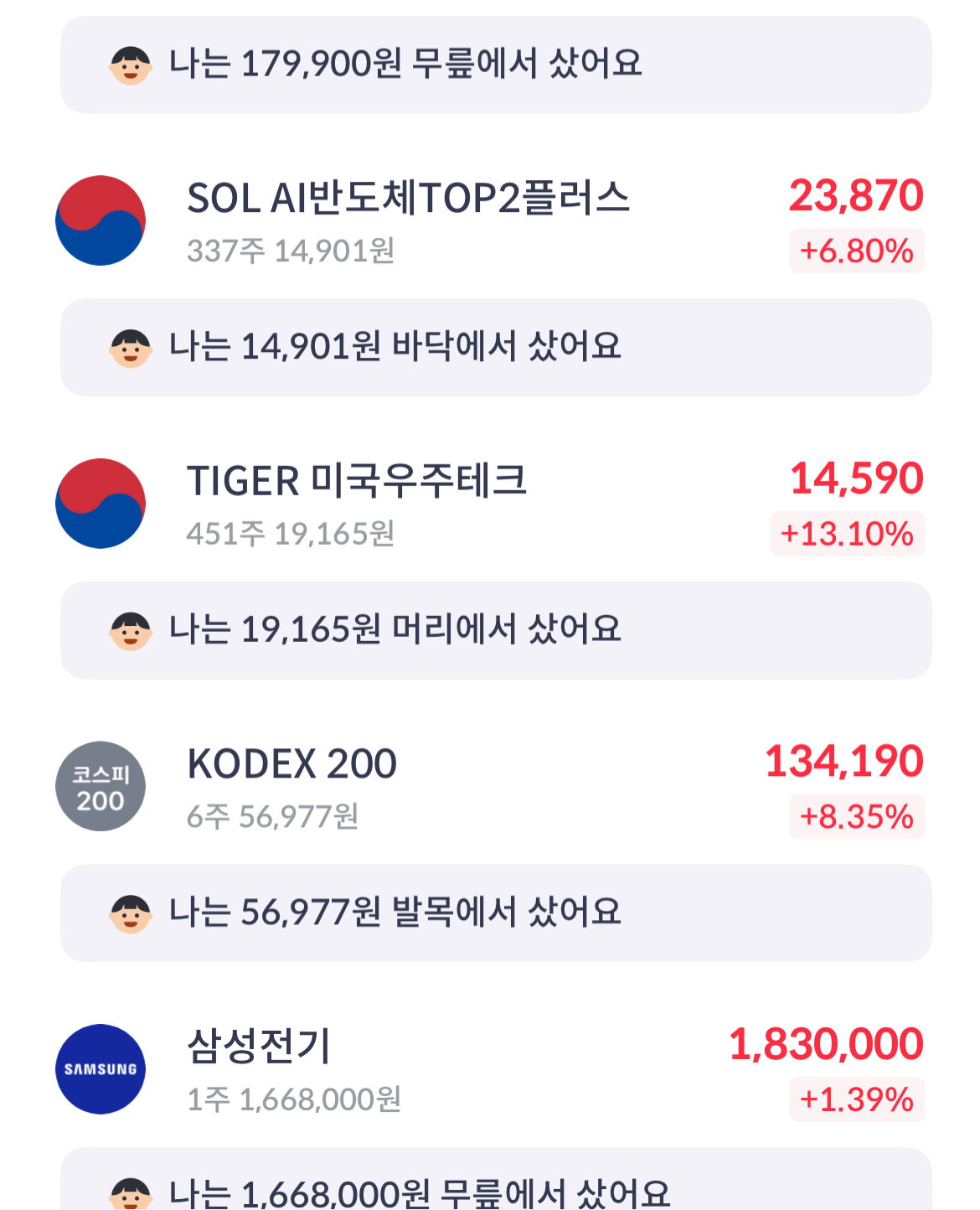Open the 나는 19,165원 머리에서 샀어요 bubble
The width and height of the screenshot is (980, 1210).
coord(496,630)
